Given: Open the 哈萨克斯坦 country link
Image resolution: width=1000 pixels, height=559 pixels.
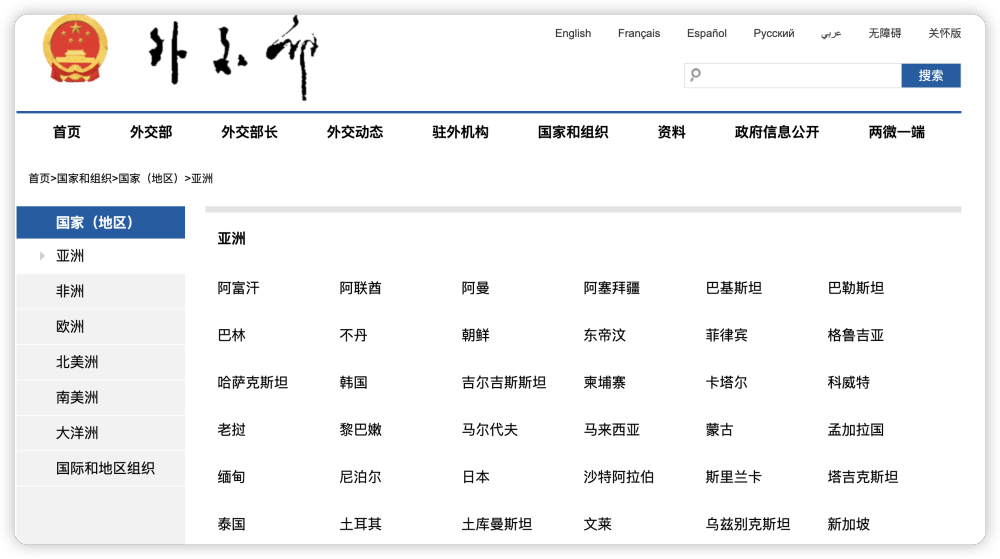Looking at the screenshot, I should point(253,382).
